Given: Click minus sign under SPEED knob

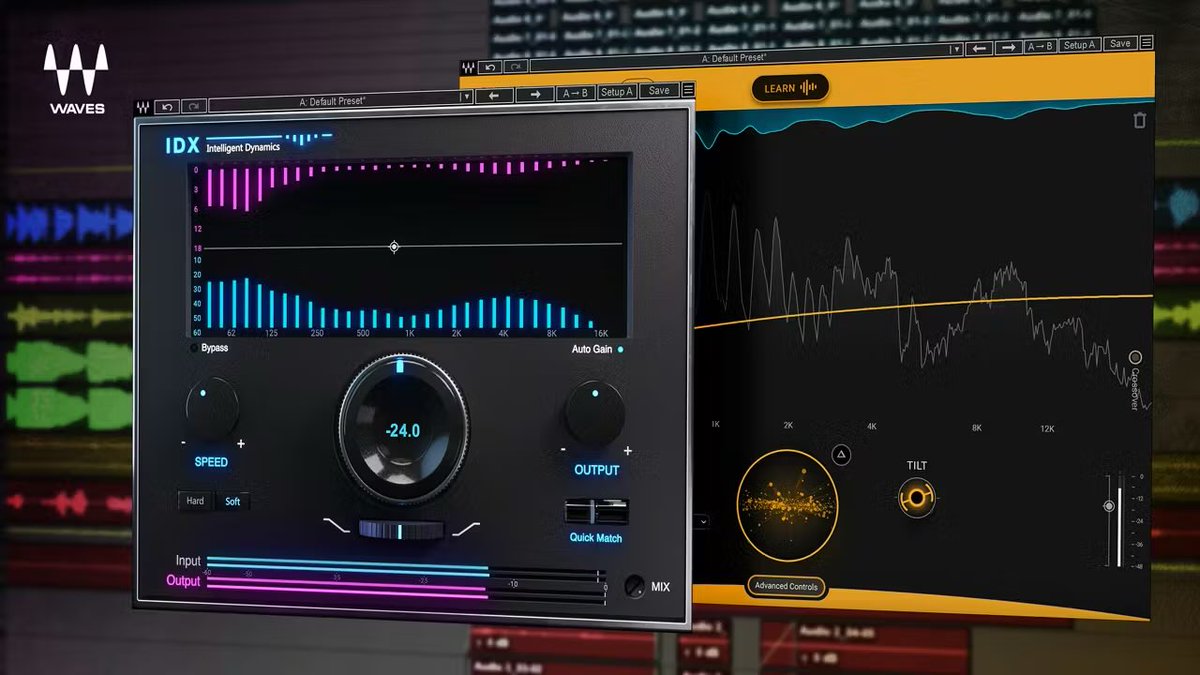Looking at the screenshot, I should (x=184, y=443).
